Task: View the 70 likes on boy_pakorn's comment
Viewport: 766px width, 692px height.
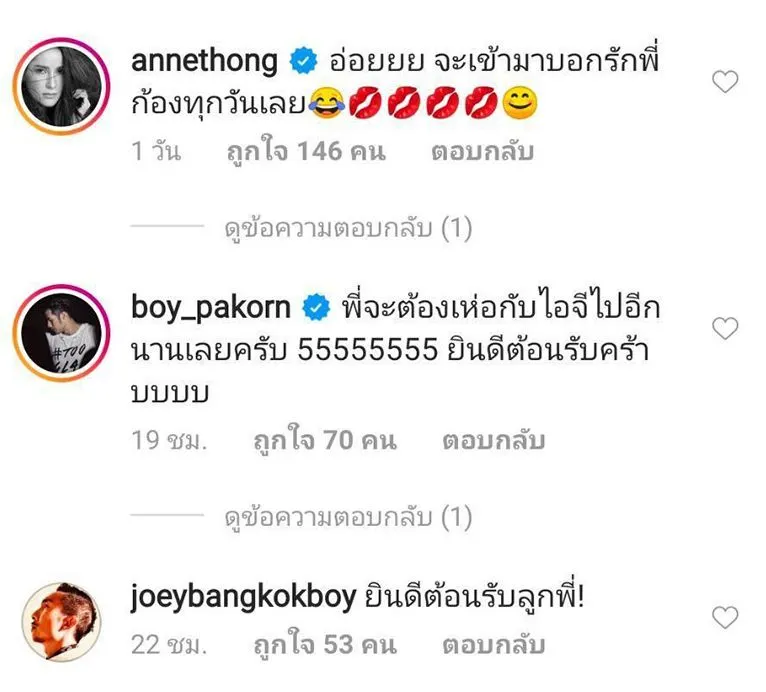Action: coord(325,440)
